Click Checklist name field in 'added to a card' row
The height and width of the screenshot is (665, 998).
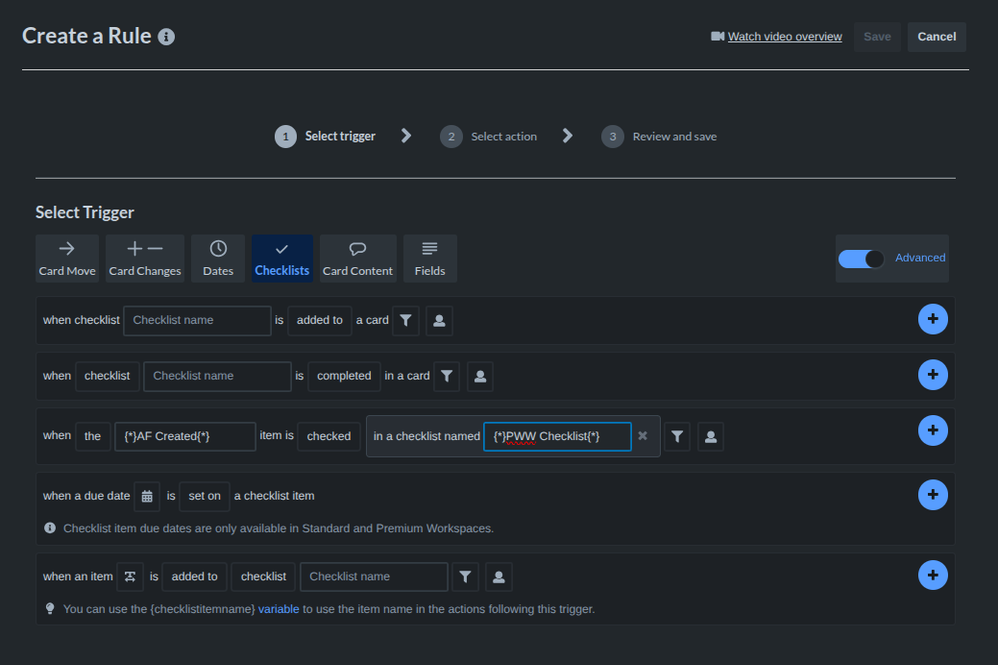(x=197, y=320)
